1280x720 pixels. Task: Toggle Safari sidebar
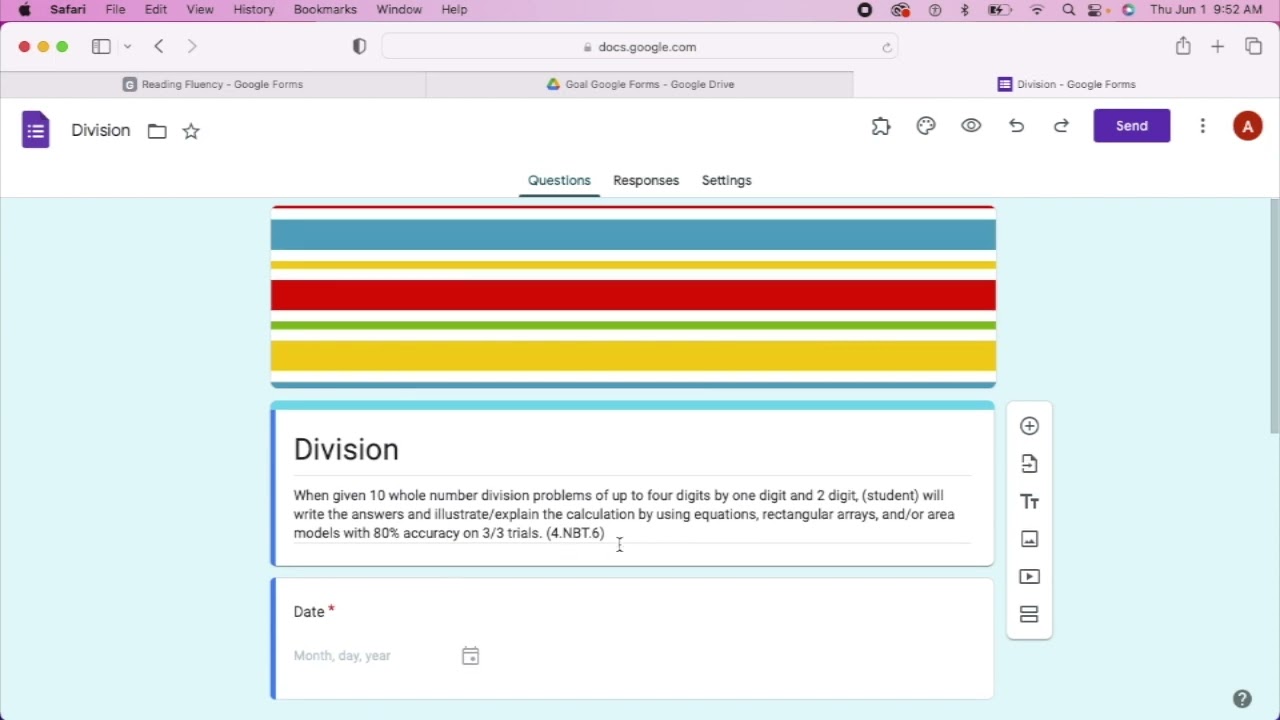(101, 47)
